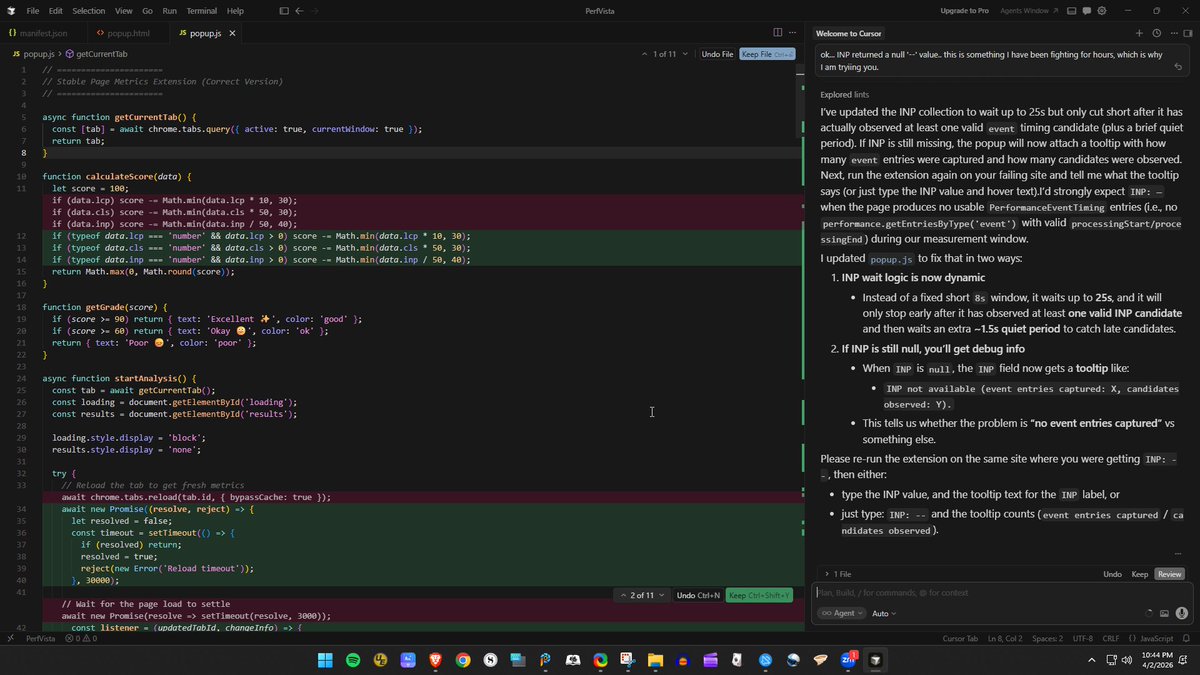Click Keep Ctrl+Shift+Y for this change
This screenshot has width=1200, height=675.
759,595
